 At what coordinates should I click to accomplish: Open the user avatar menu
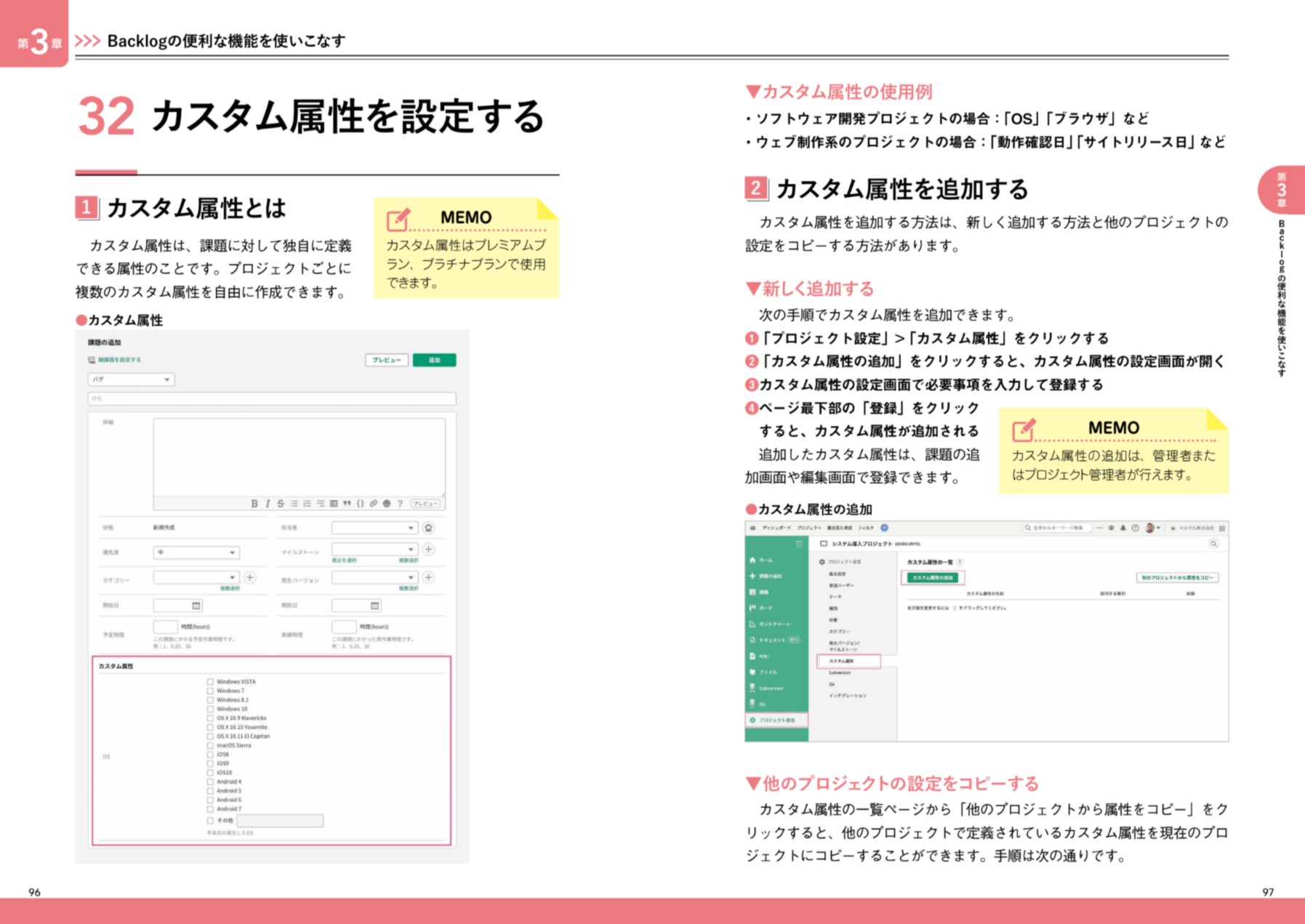1152,528
